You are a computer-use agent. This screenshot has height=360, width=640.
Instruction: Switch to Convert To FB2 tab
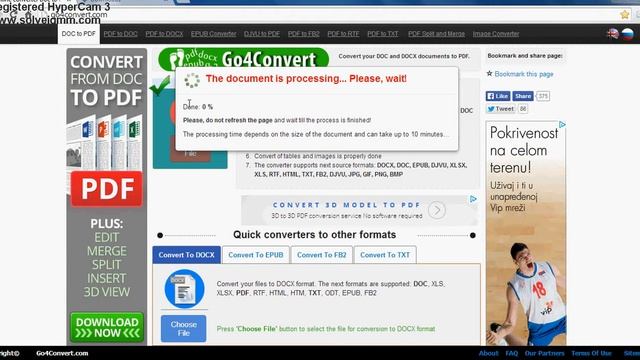(322, 255)
